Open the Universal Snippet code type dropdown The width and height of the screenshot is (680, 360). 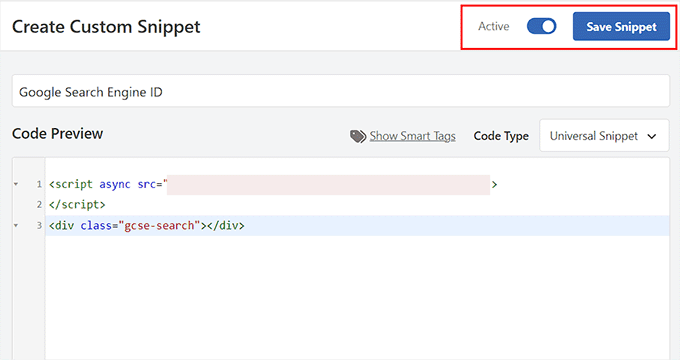coord(604,136)
